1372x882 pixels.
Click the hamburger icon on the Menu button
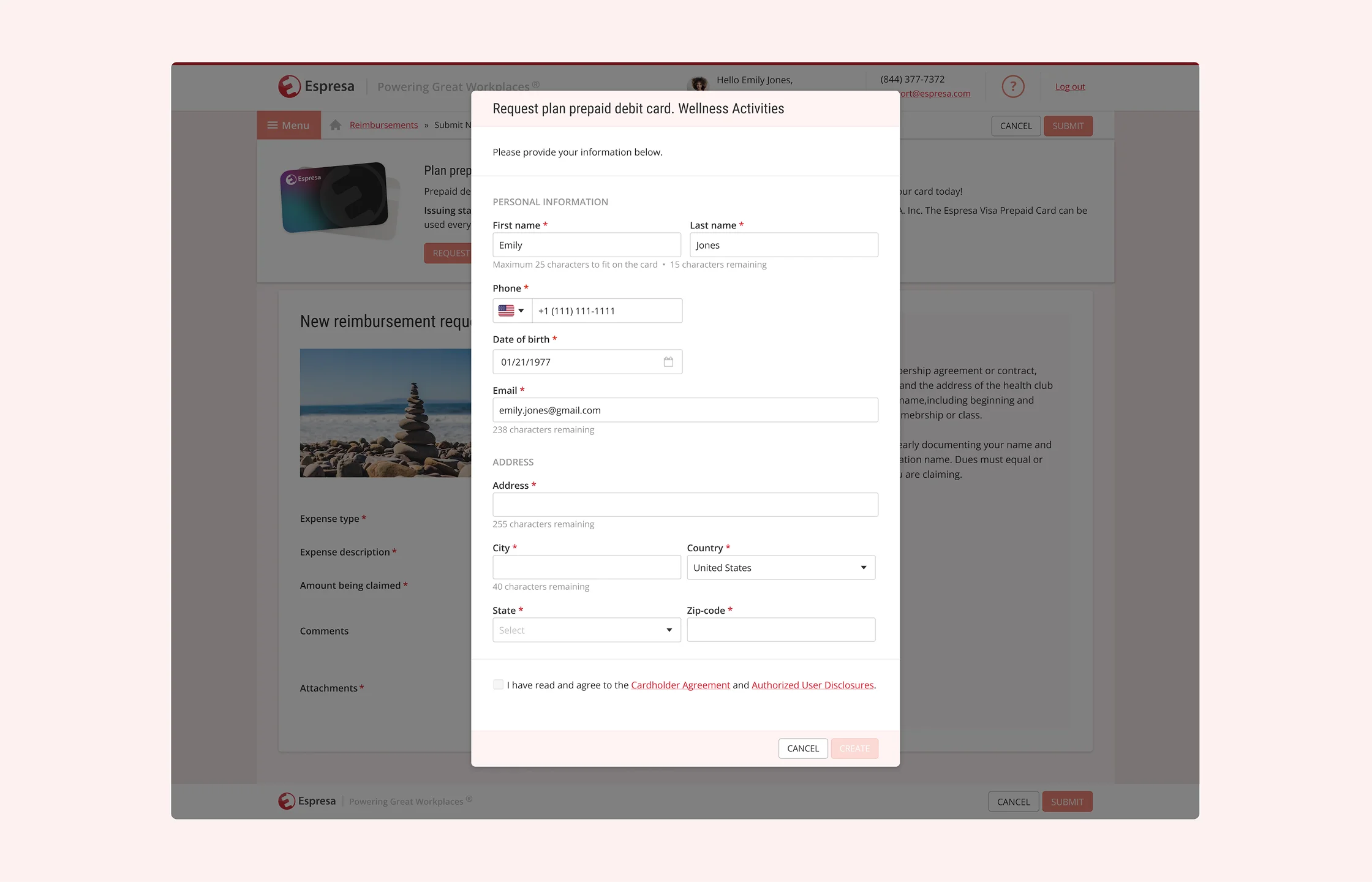click(273, 124)
